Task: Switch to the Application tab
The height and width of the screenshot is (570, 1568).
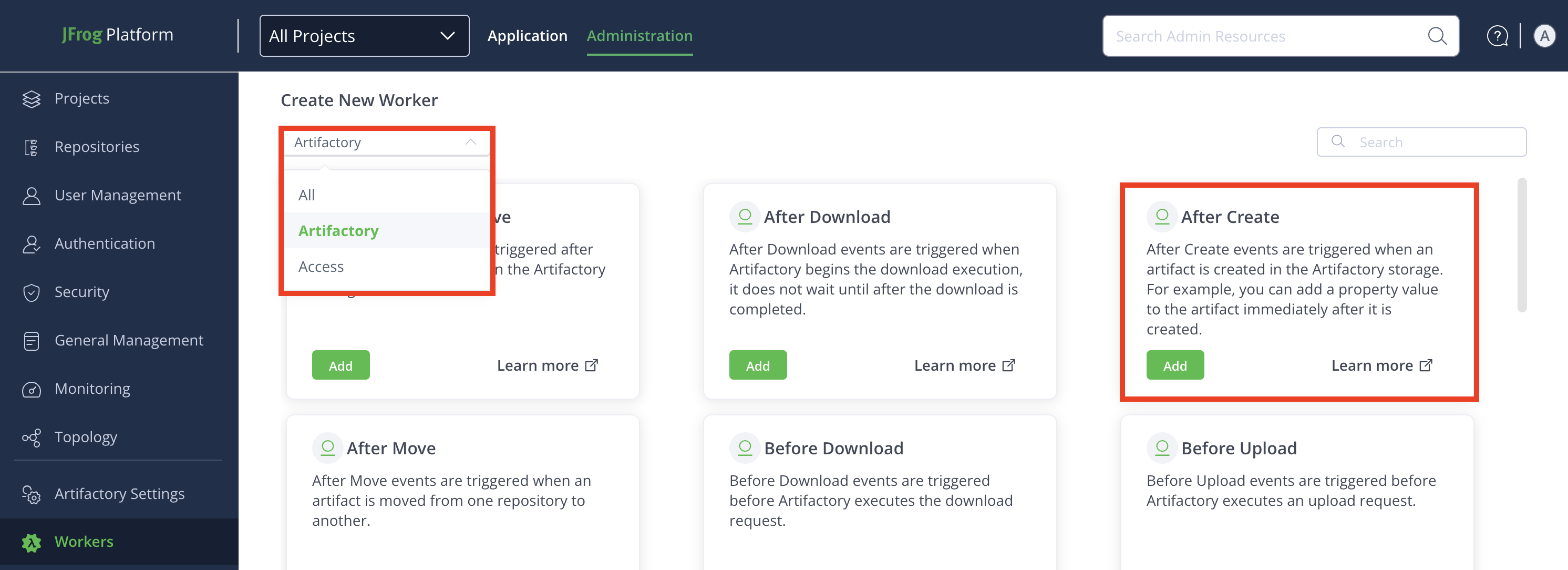Action: (x=527, y=36)
